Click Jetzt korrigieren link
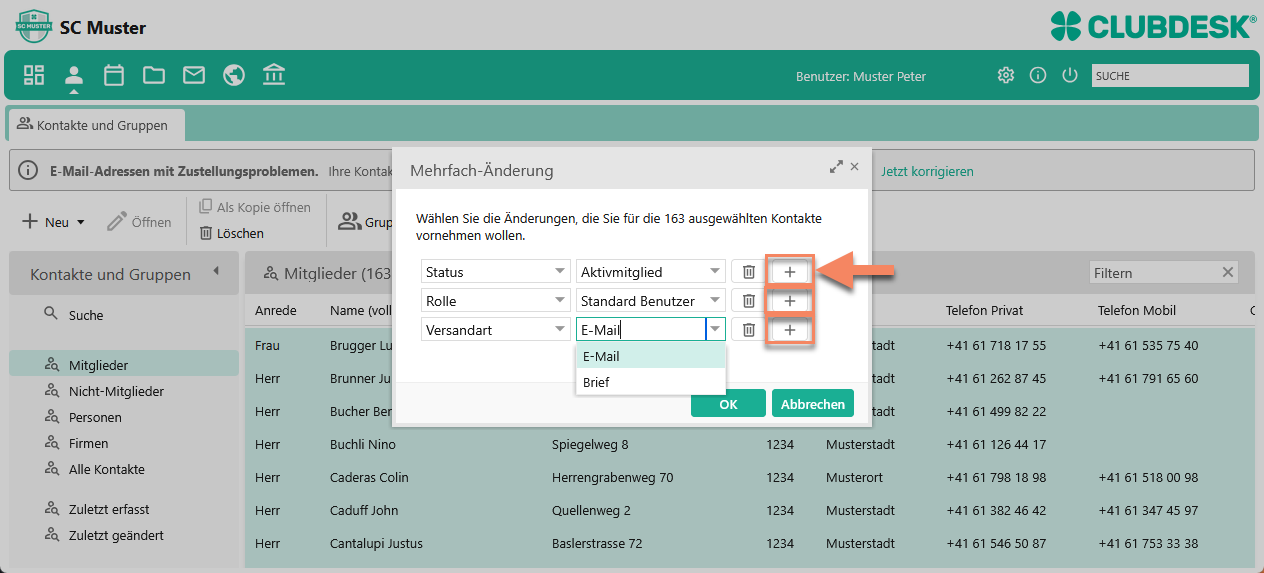The height and width of the screenshot is (573, 1264). tap(927, 171)
